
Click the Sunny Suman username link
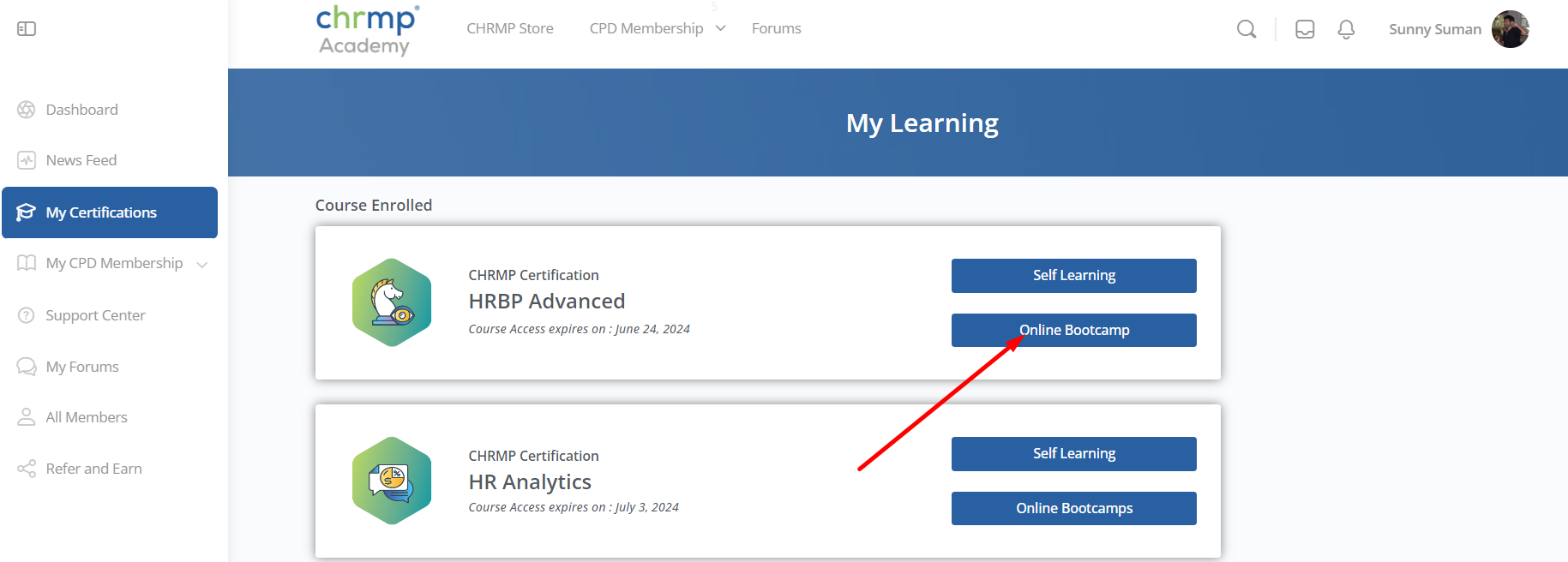pyautogui.click(x=1435, y=29)
